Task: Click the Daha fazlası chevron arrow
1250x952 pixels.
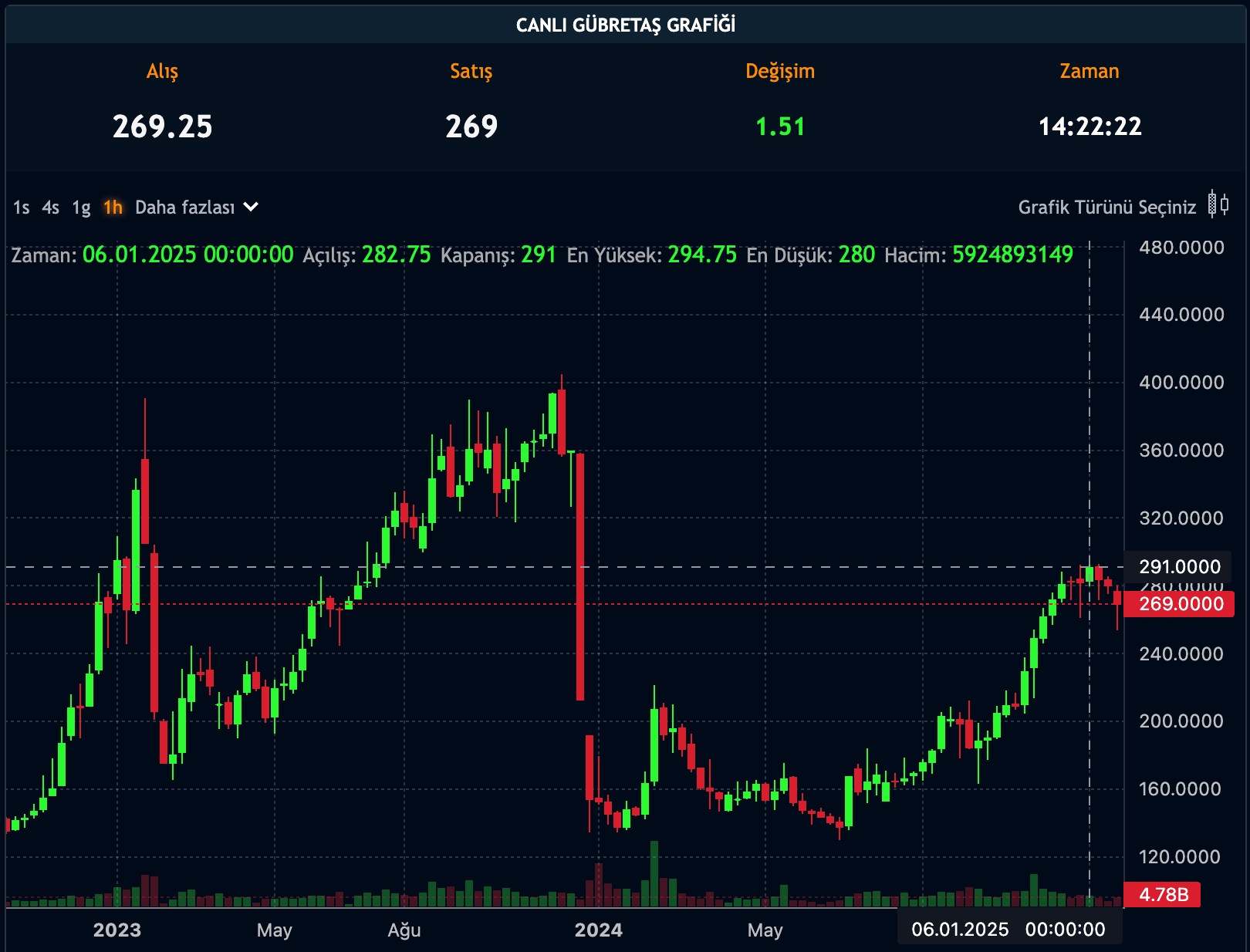Action: point(251,207)
